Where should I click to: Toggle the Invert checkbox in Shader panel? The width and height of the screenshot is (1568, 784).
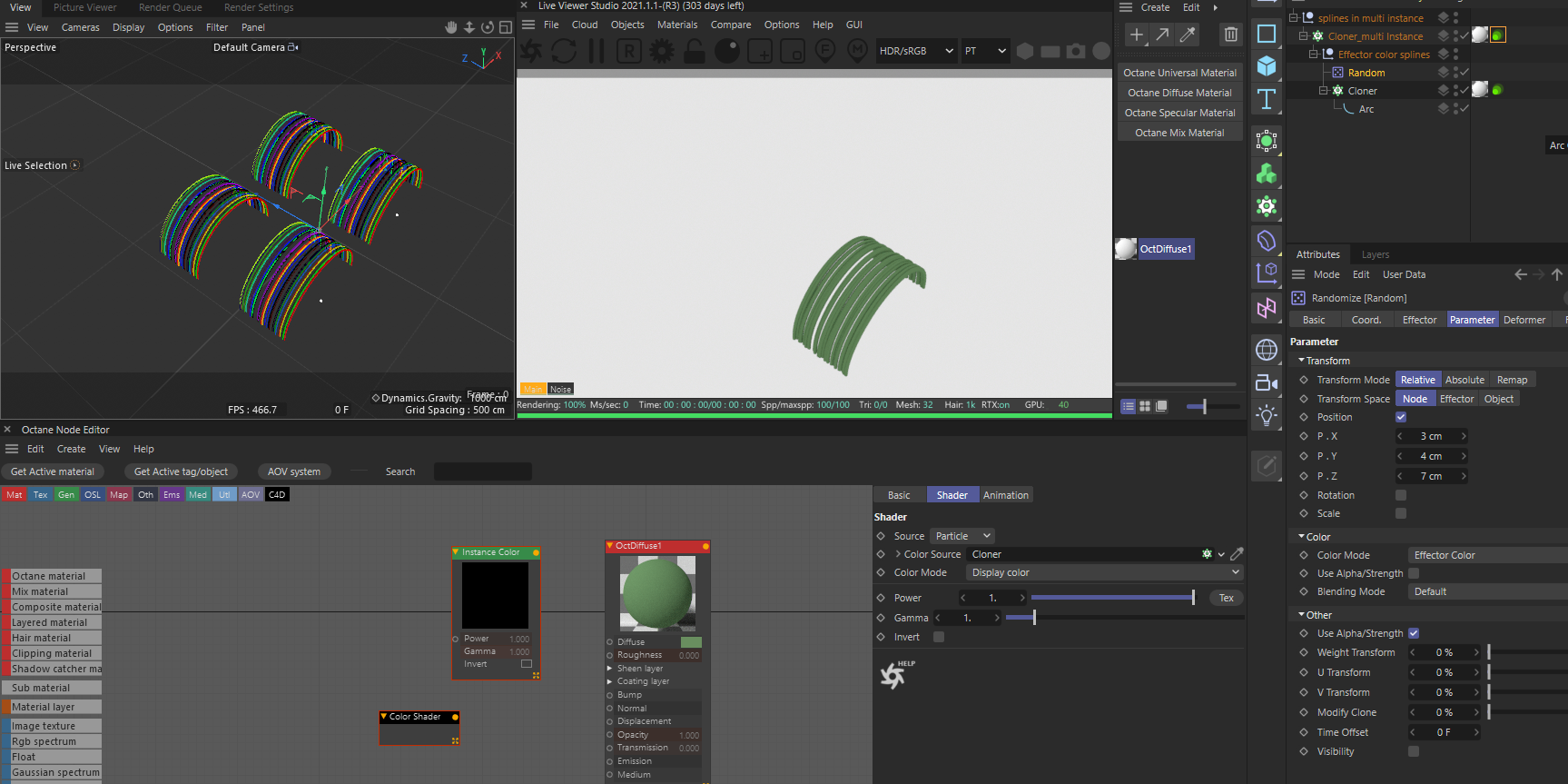click(x=939, y=637)
